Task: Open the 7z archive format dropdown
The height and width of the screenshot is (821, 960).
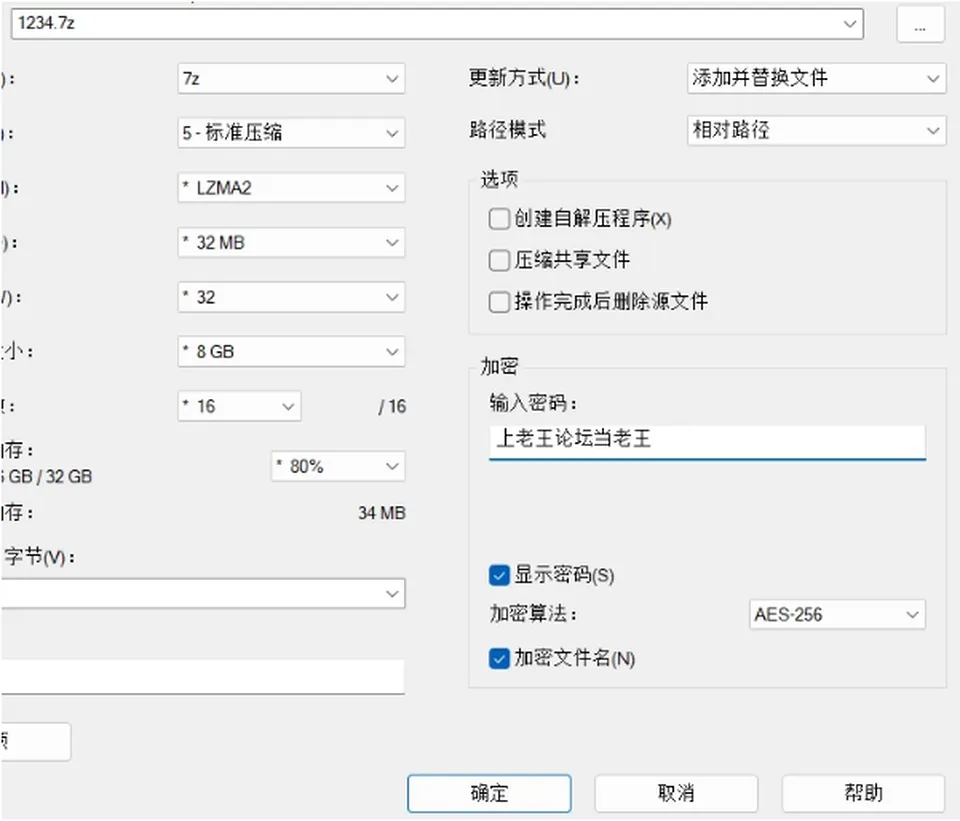Action: pyautogui.click(x=291, y=78)
